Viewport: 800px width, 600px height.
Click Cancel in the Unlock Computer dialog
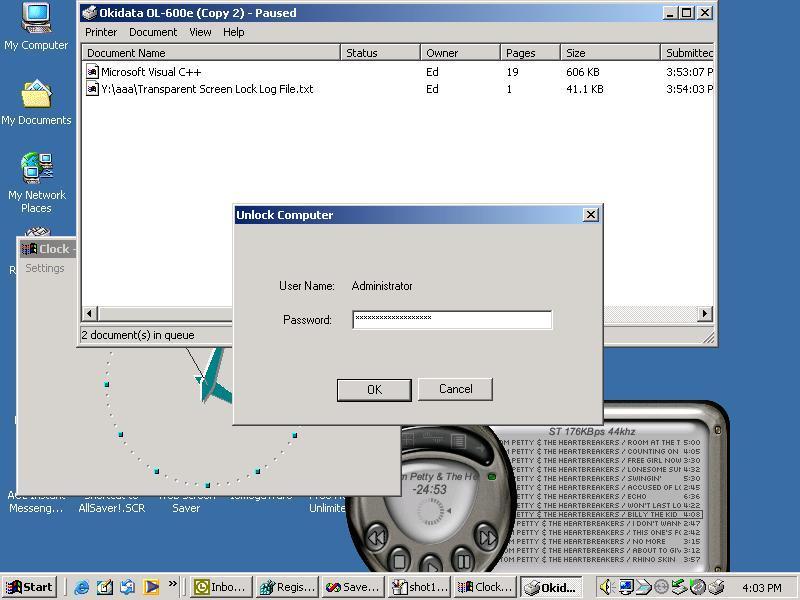pos(455,389)
